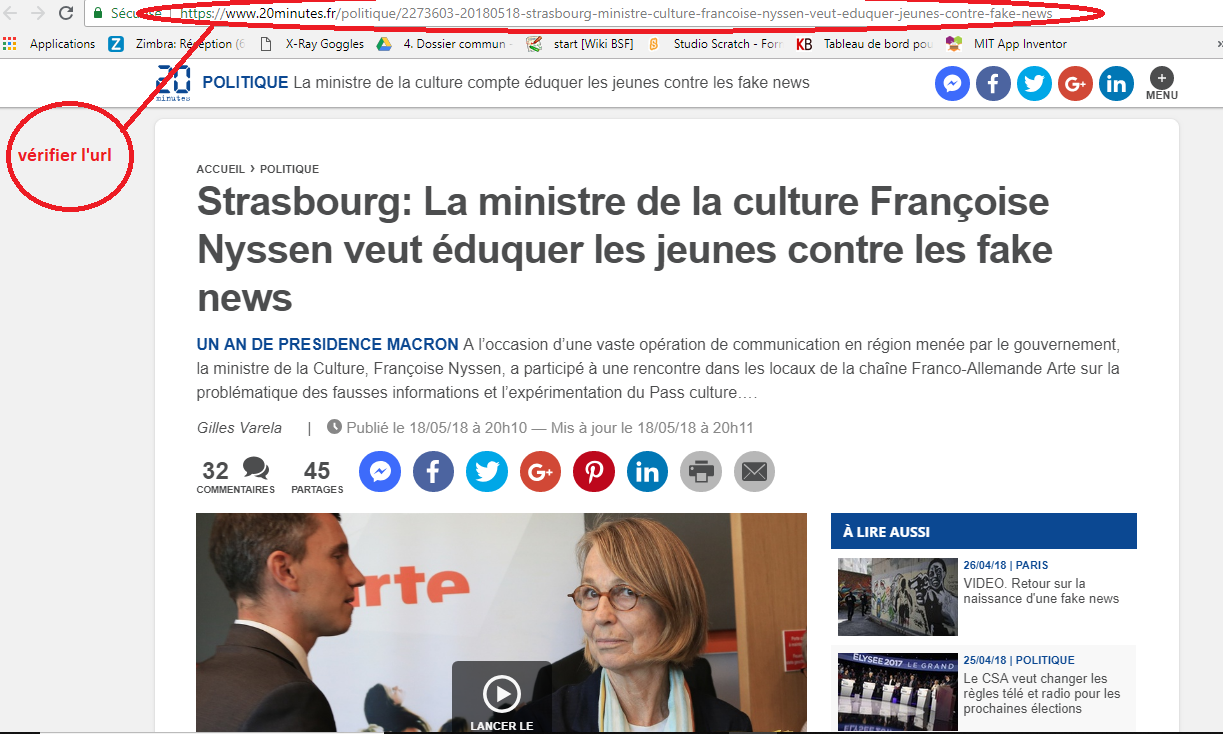The image size is (1223, 734).
Task: Reload the page with browser refresh button
Action: tap(66, 14)
